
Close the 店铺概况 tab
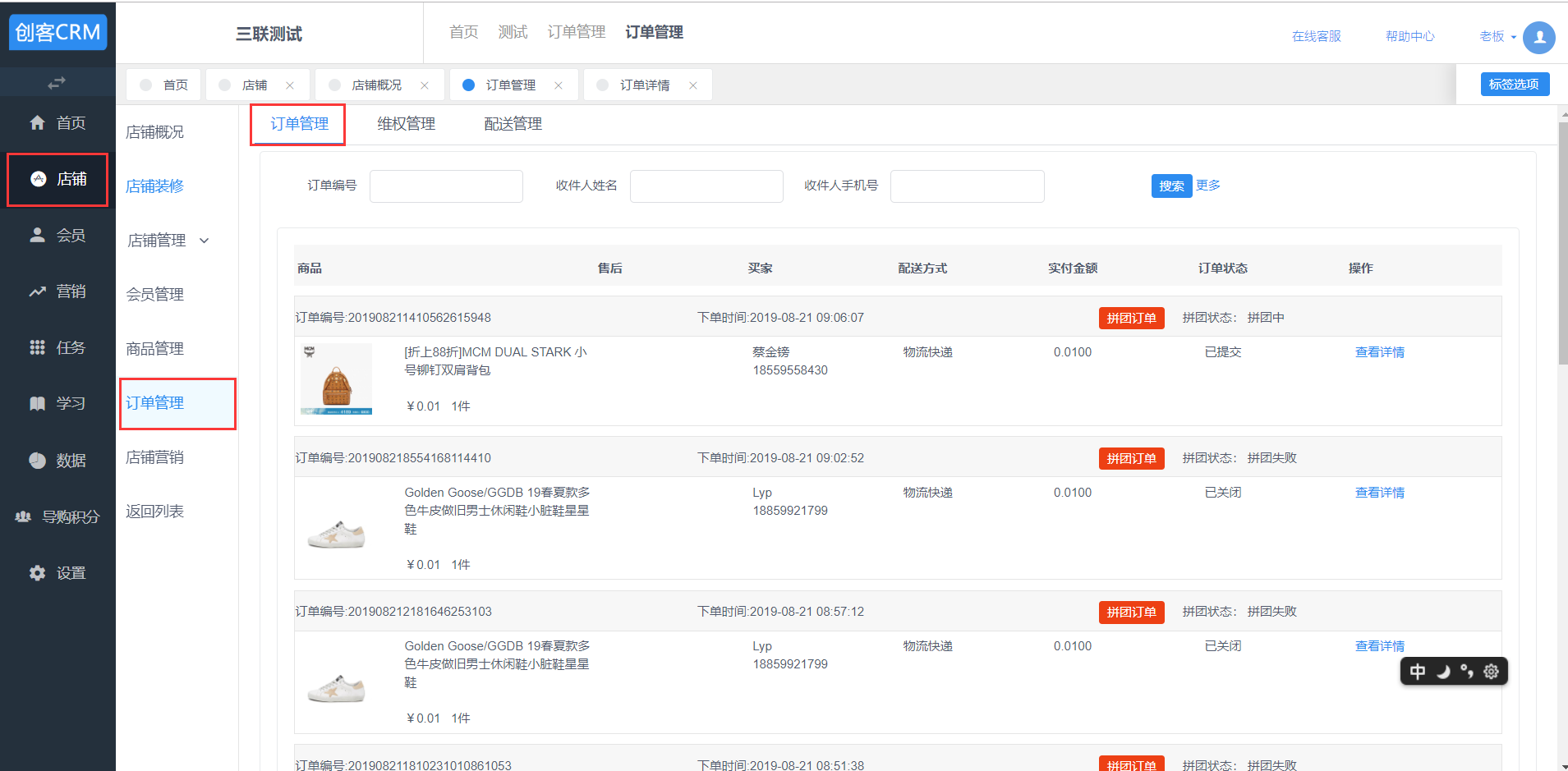[x=425, y=85]
